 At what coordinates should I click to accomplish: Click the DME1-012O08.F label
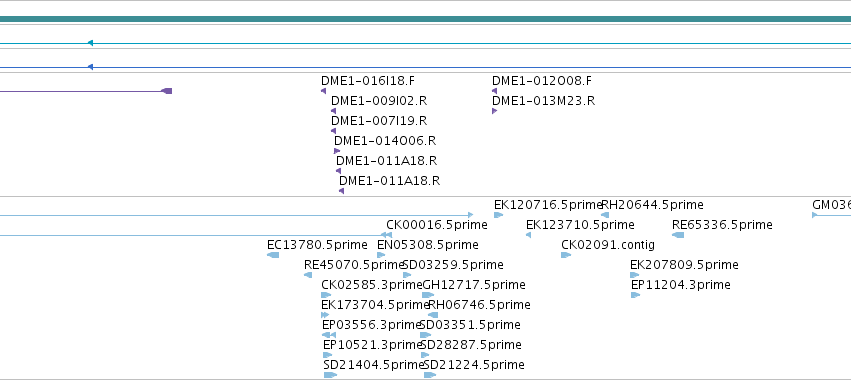coord(542,81)
